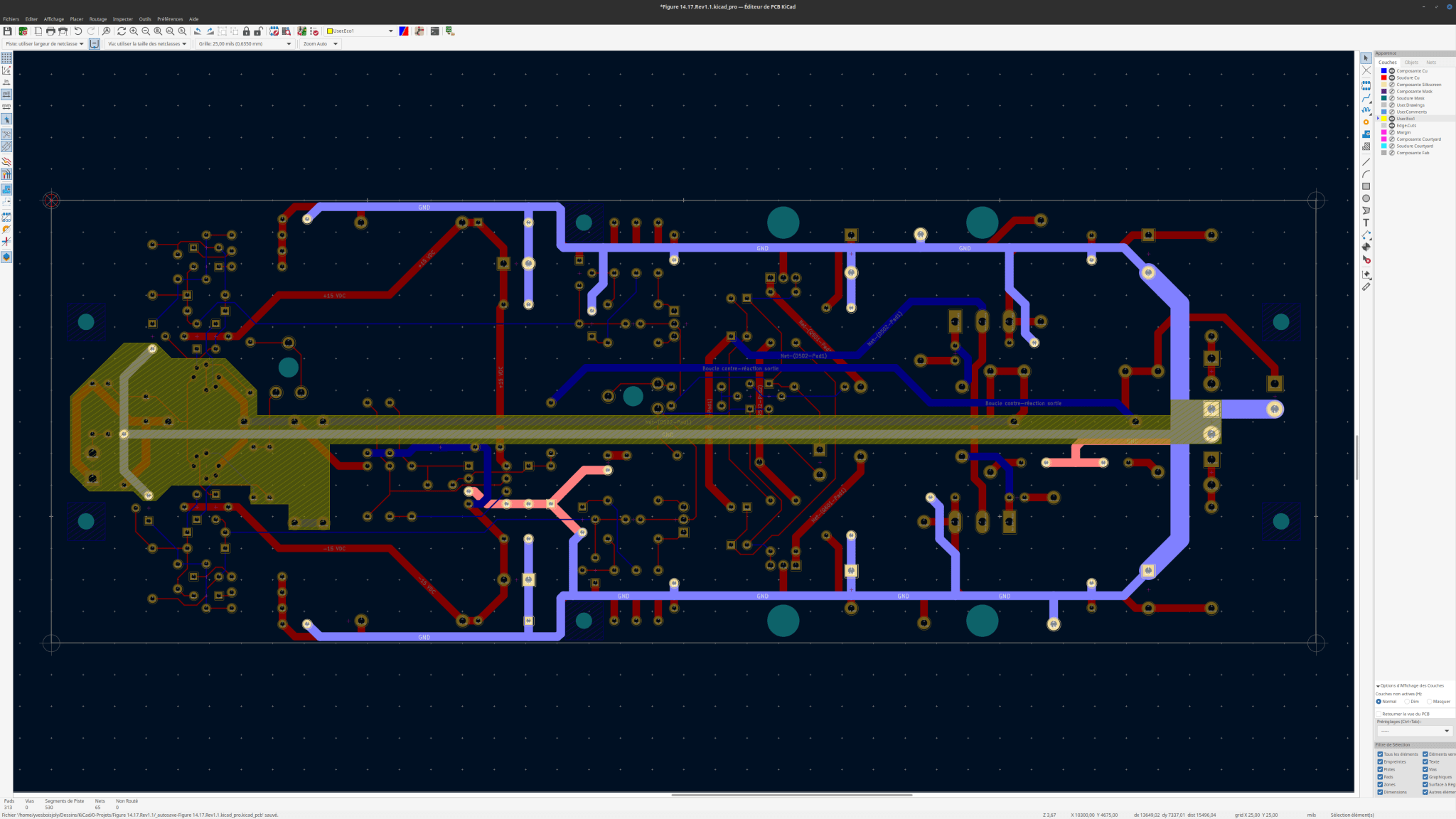
Task: Open the Fichiers menu
Action: 11,19
